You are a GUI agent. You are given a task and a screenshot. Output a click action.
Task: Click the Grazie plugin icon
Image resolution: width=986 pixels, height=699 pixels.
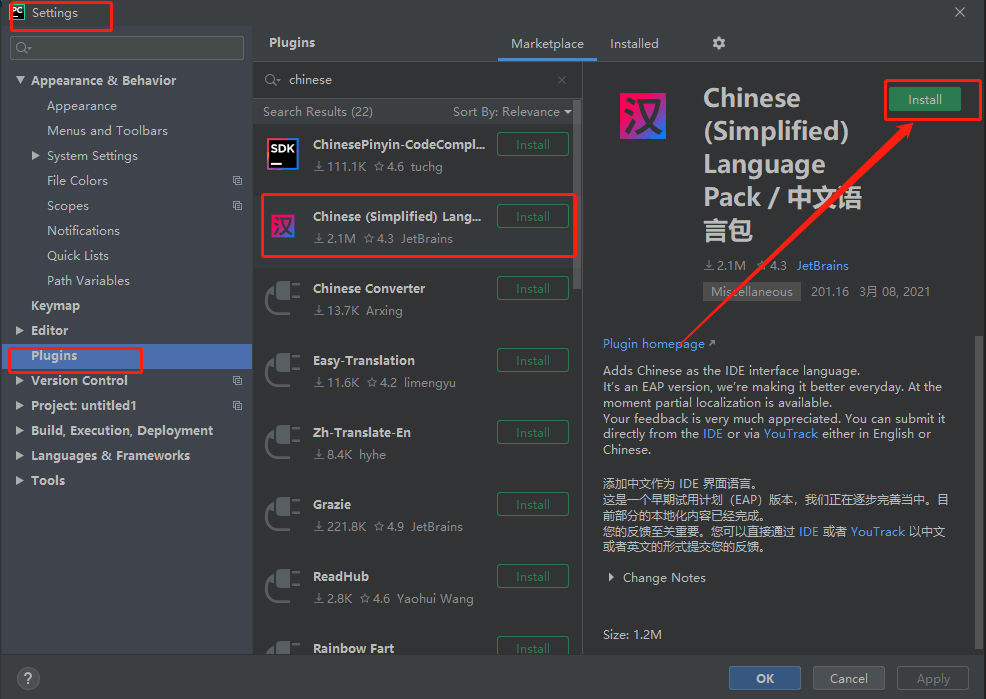click(x=282, y=514)
